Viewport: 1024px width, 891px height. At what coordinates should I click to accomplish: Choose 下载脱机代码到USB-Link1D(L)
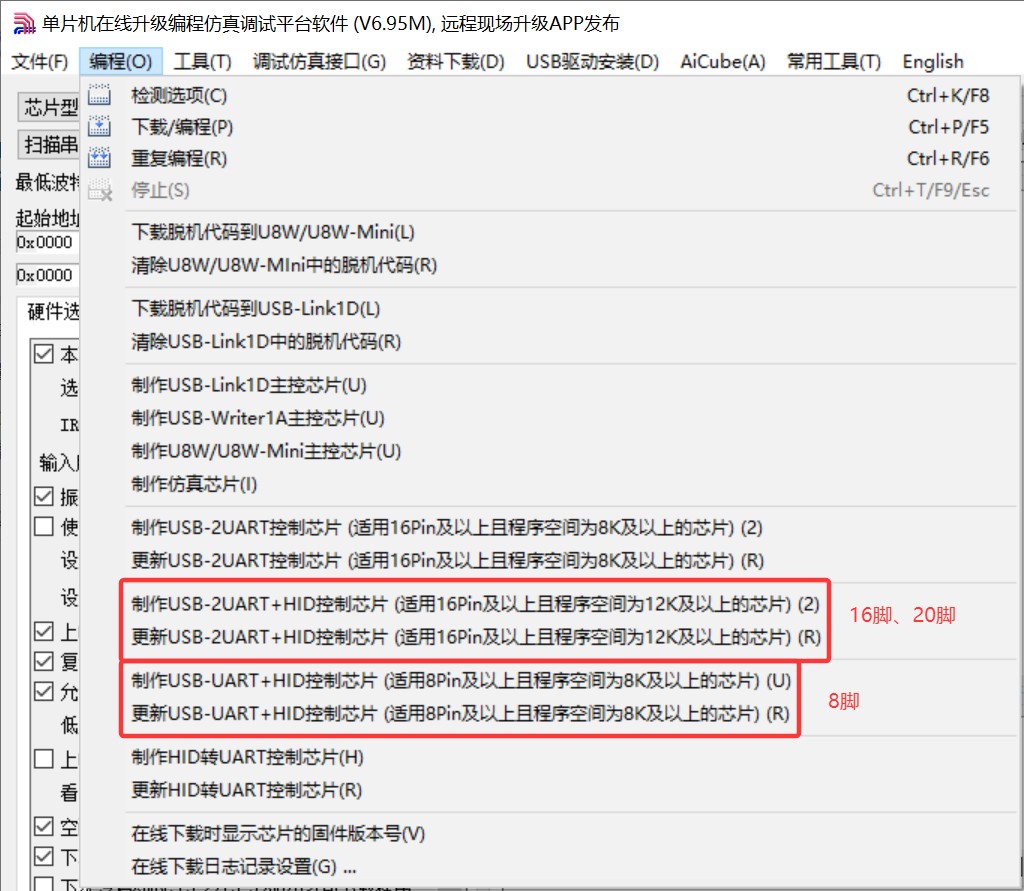[x=550, y=308]
